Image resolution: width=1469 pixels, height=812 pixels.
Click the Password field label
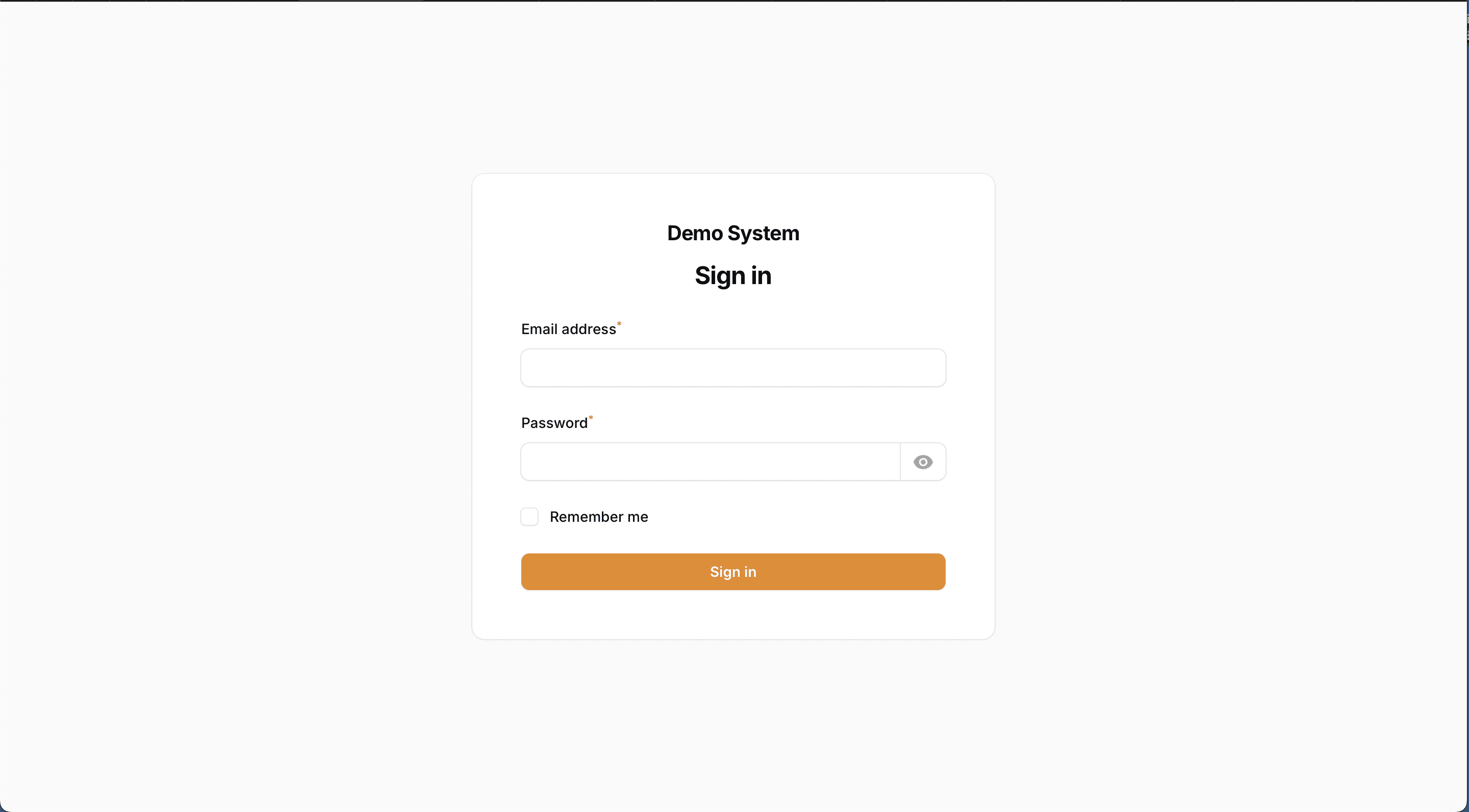[x=554, y=422]
